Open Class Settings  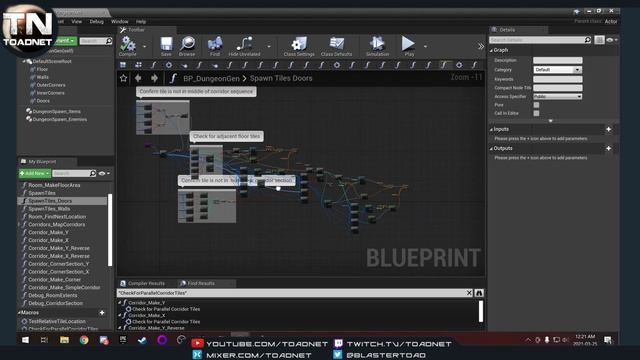point(299,46)
